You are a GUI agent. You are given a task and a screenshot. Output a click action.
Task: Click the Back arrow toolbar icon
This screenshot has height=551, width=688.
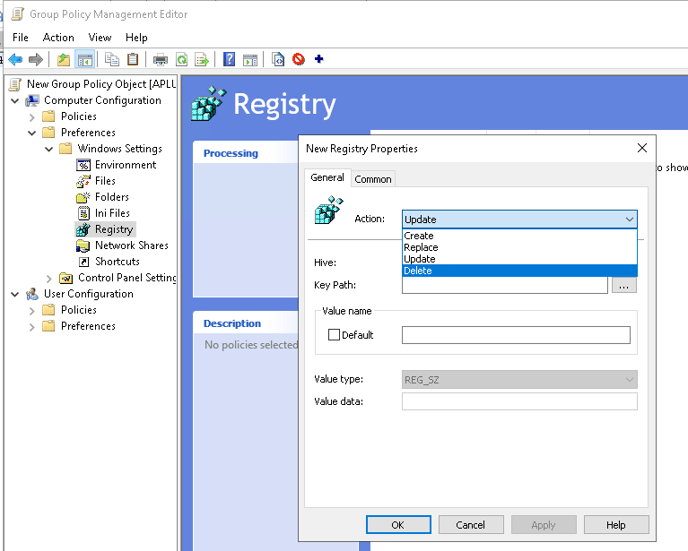(x=16, y=60)
